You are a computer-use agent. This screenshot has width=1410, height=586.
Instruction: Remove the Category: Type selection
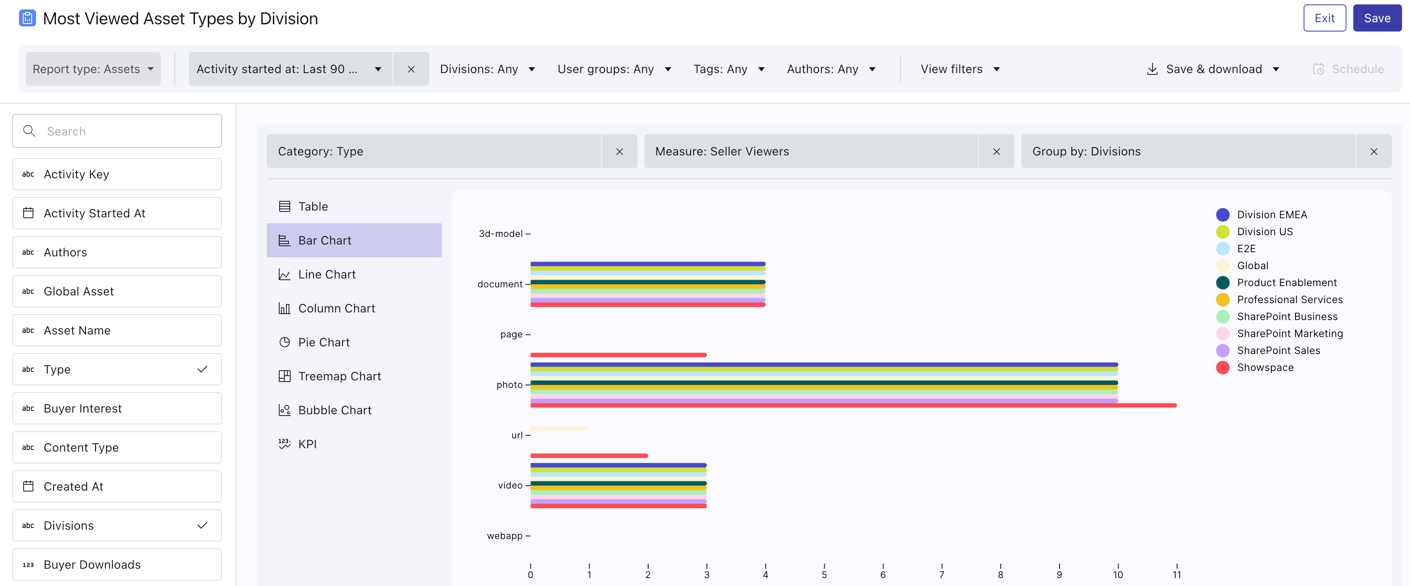click(x=619, y=152)
